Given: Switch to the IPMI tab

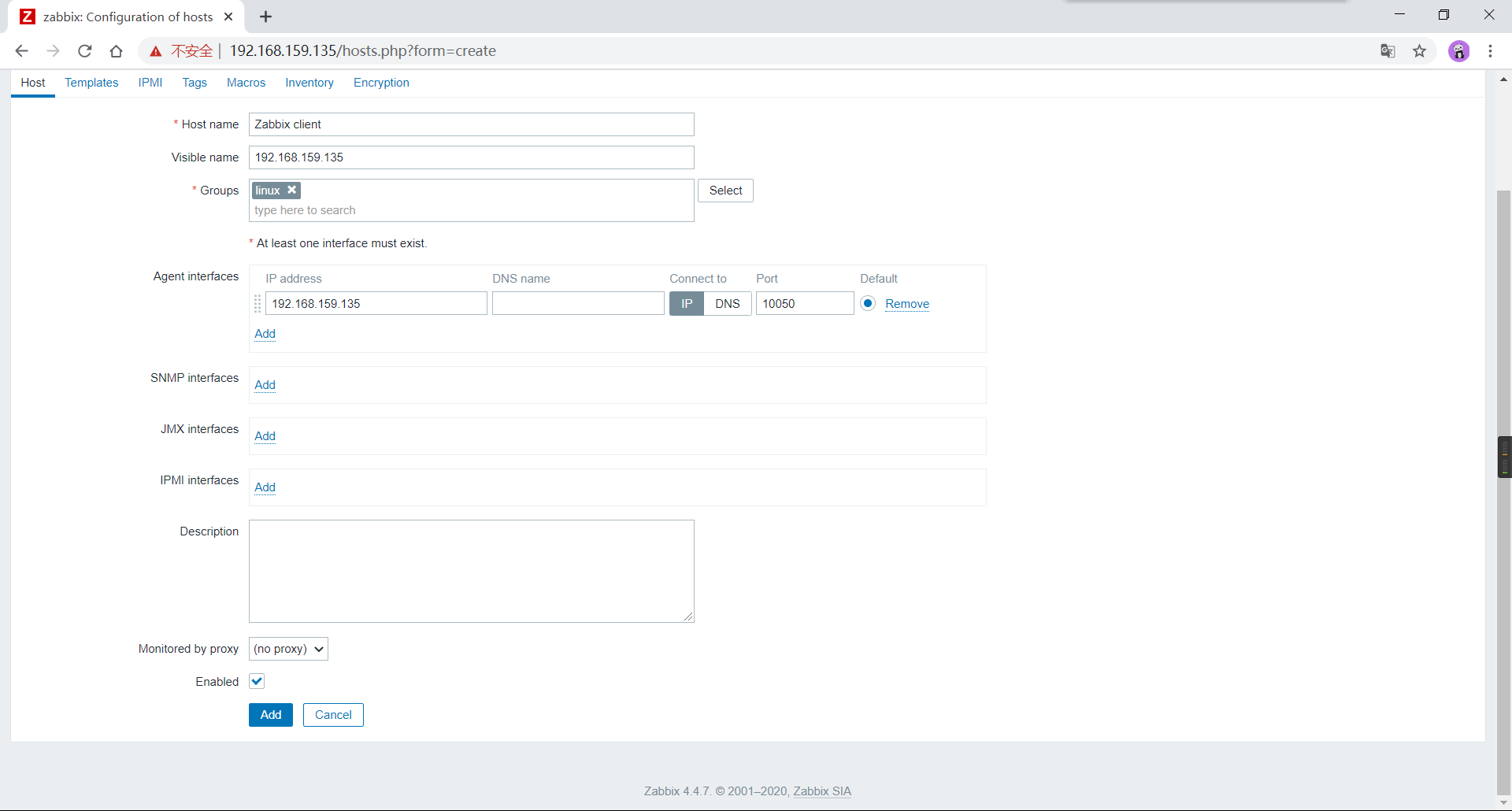Looking at the screenshot, I should 150,83.
